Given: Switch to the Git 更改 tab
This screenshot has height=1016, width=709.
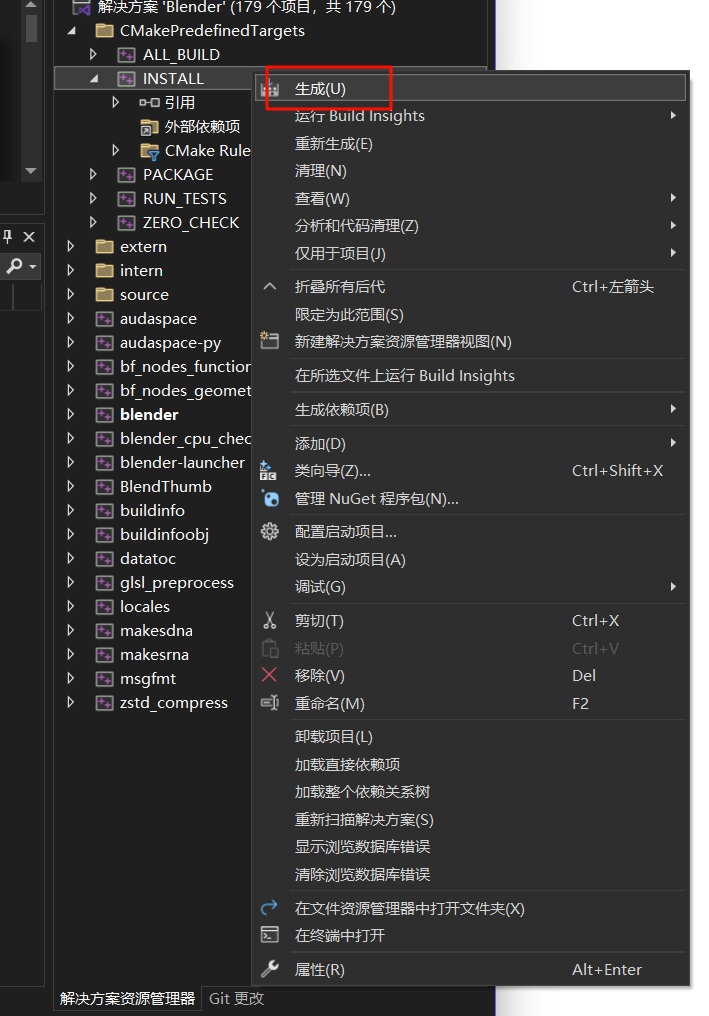Looking at the screenshot, I should coord(237,999).
